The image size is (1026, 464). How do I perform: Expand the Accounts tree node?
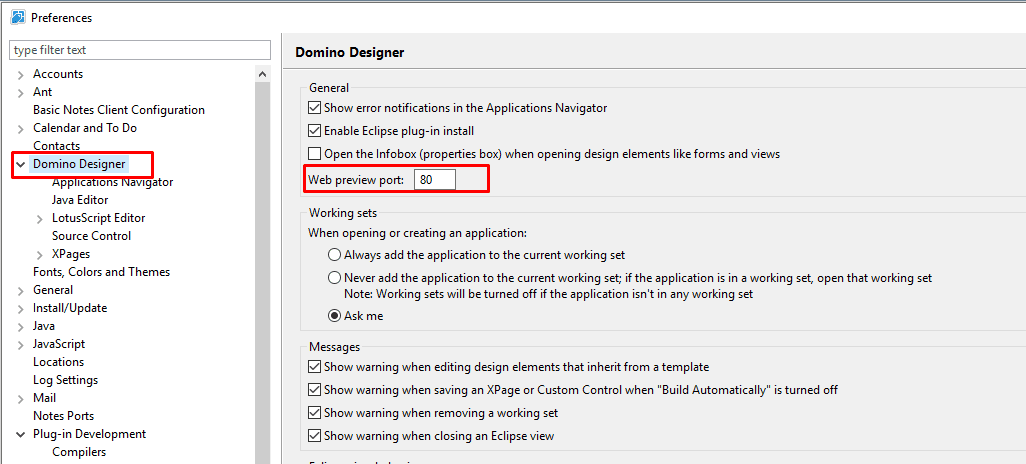coord(21,74)
